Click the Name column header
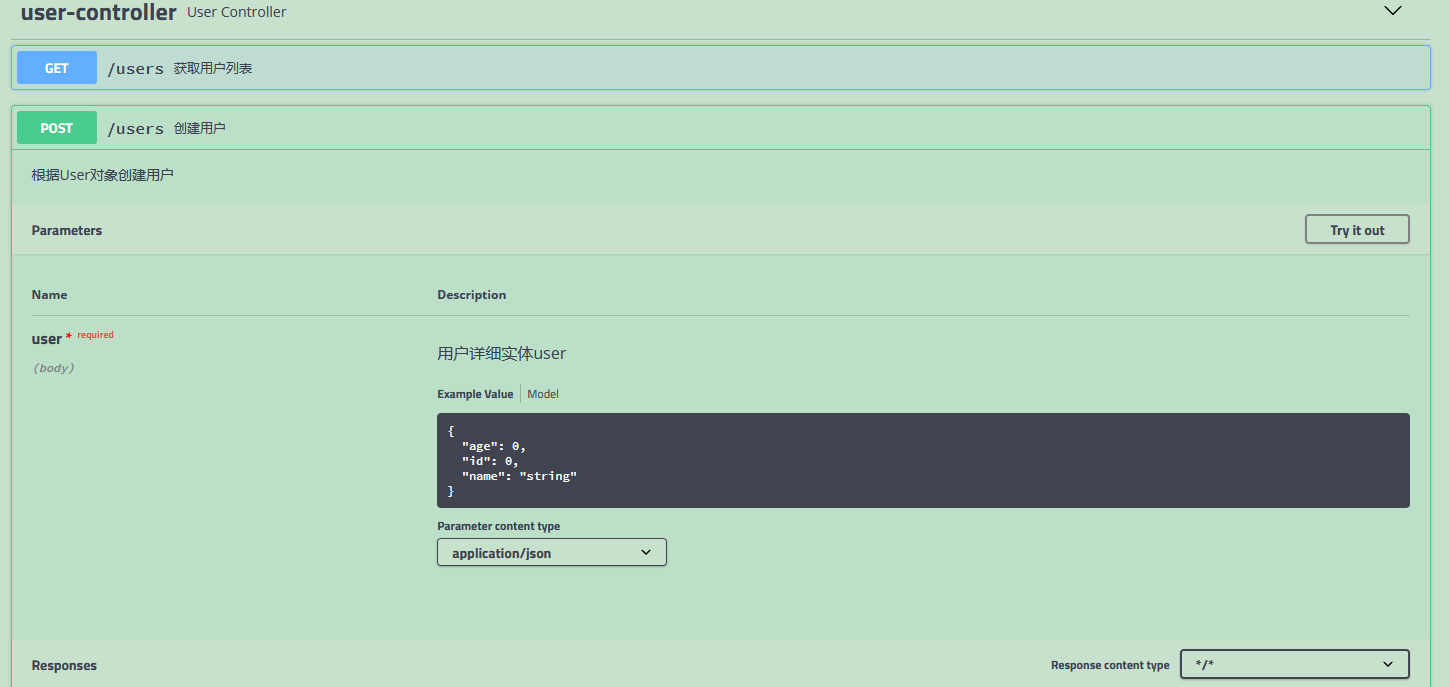The image size is (1449, 687). [50, 295]
